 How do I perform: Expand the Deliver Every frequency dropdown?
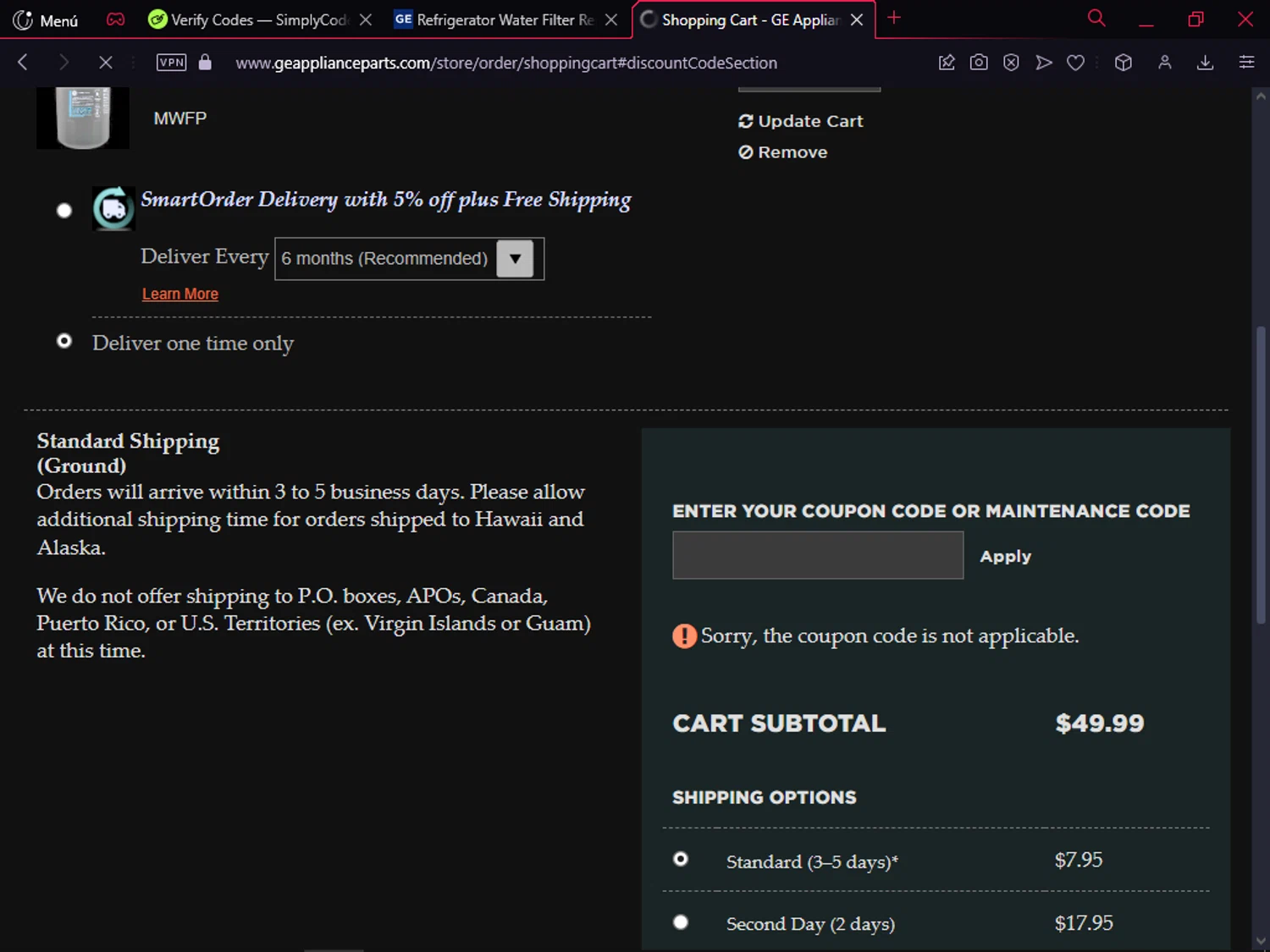pos(515,259)
